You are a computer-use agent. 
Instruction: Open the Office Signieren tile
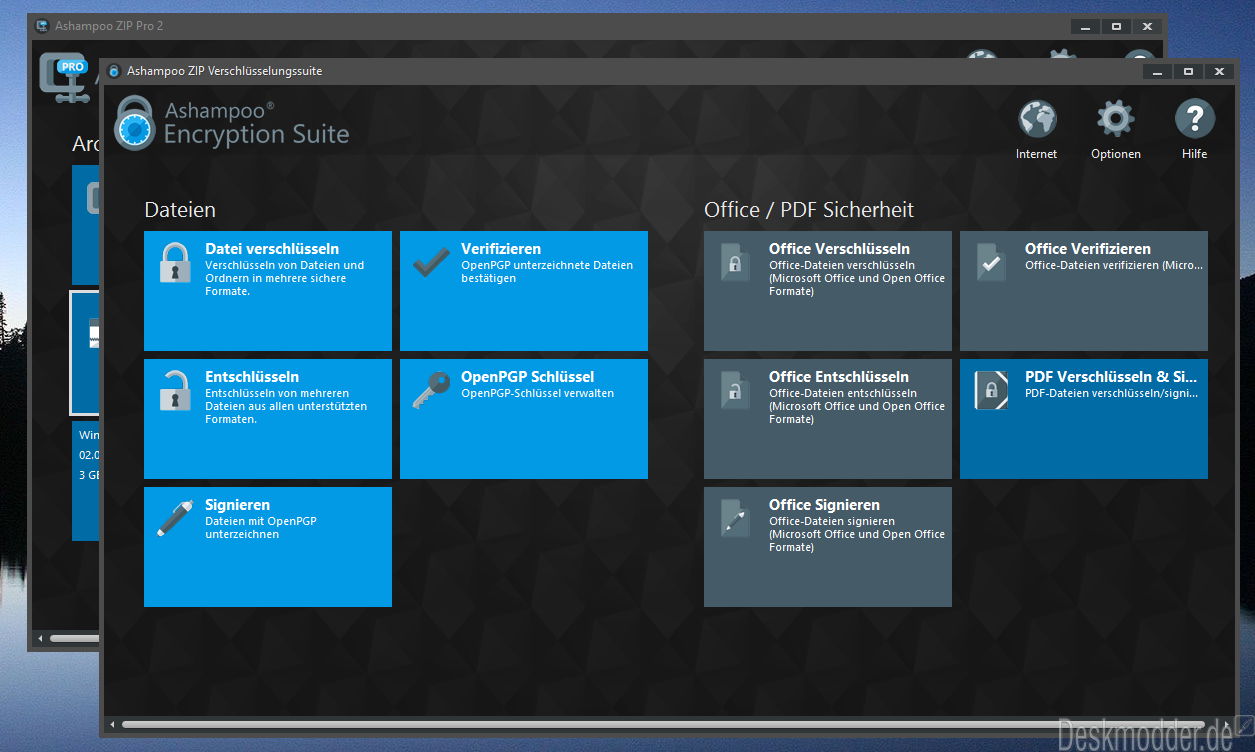click(828, 547)
